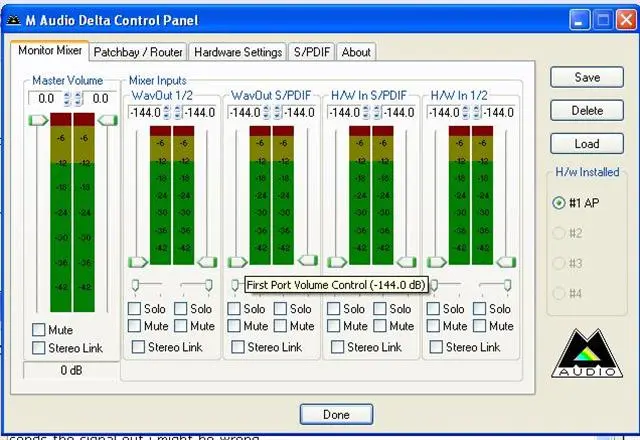Mute the Master Volume output

(39, 330)
